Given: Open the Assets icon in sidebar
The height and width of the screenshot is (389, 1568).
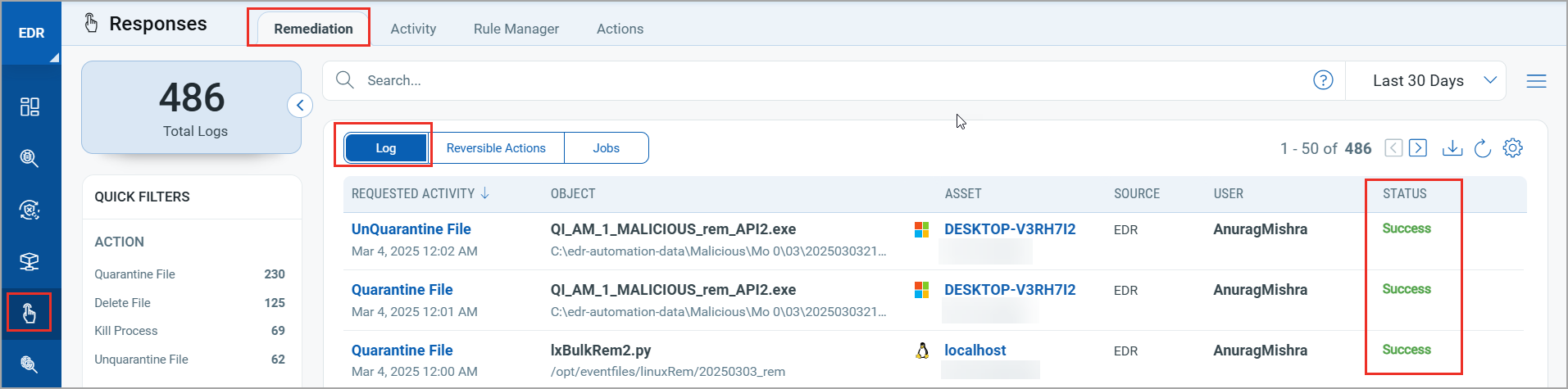Looking at the screenshot, I should tap(30, 261).
